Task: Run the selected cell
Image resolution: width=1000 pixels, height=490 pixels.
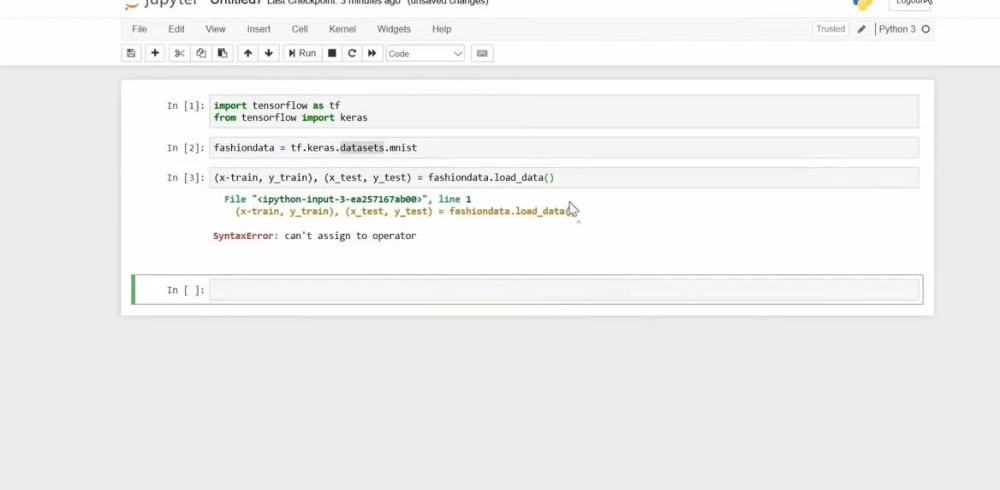Action: click(x=302, y=54)
